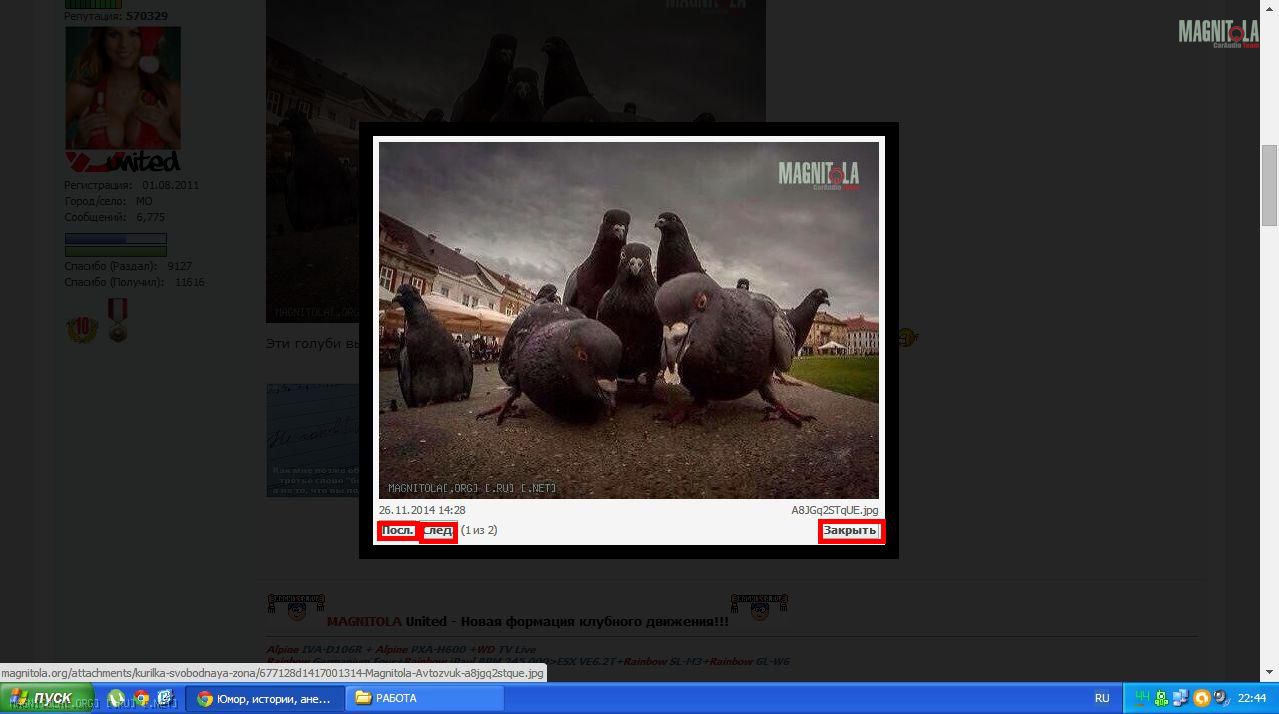Image resolution: width=1279 pixels, height=714 pixels.
Task: Click the signature emblem left of MAGNITOLA United
Action: pyautogui.click(x=297, y=607)
